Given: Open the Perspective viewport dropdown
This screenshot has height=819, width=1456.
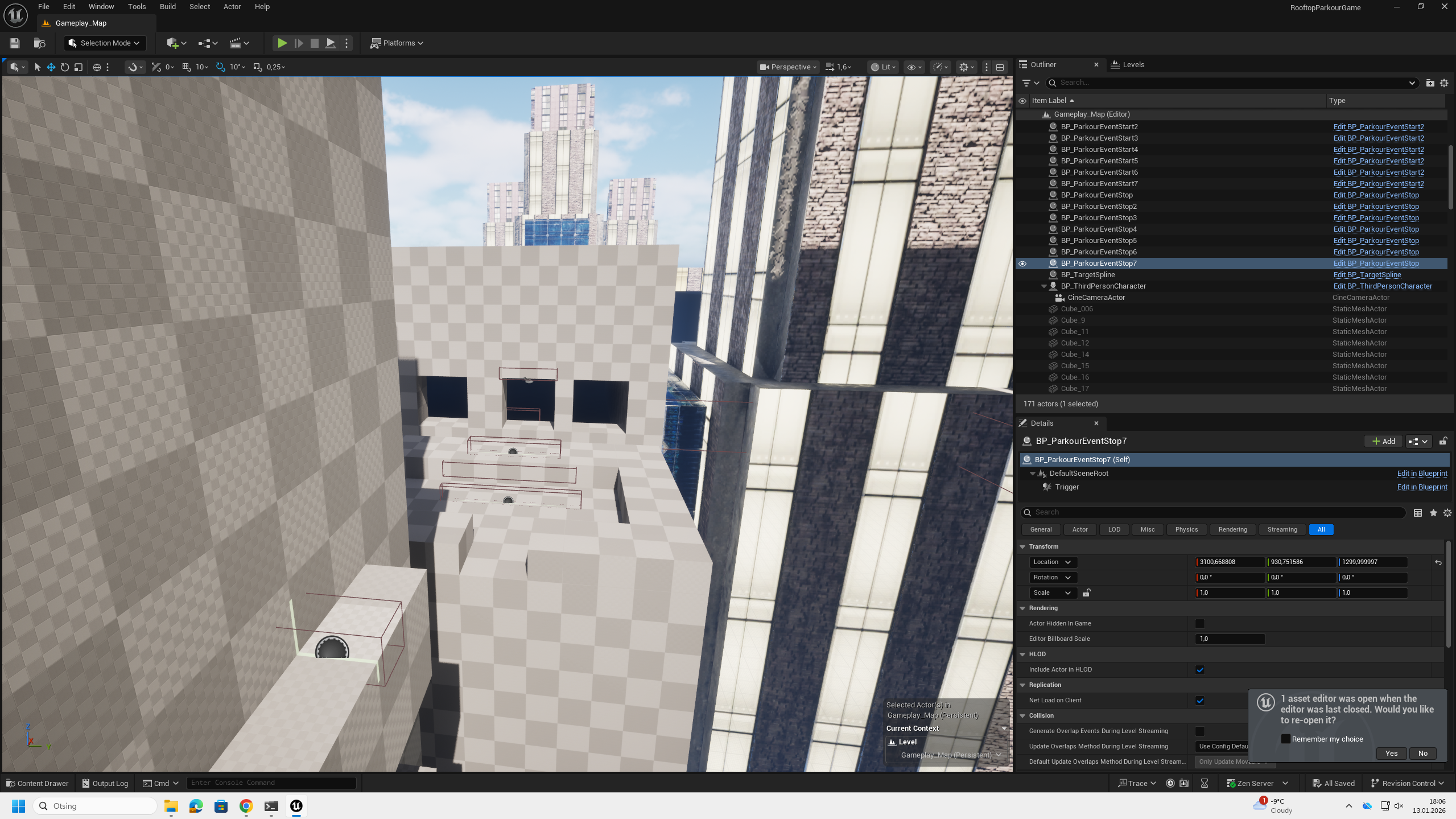Looking at the screenshot, I should tap(789, 67).
